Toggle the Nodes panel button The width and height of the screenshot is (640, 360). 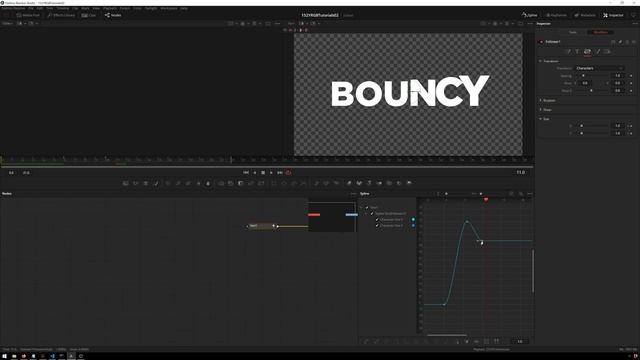pos(113,15)
